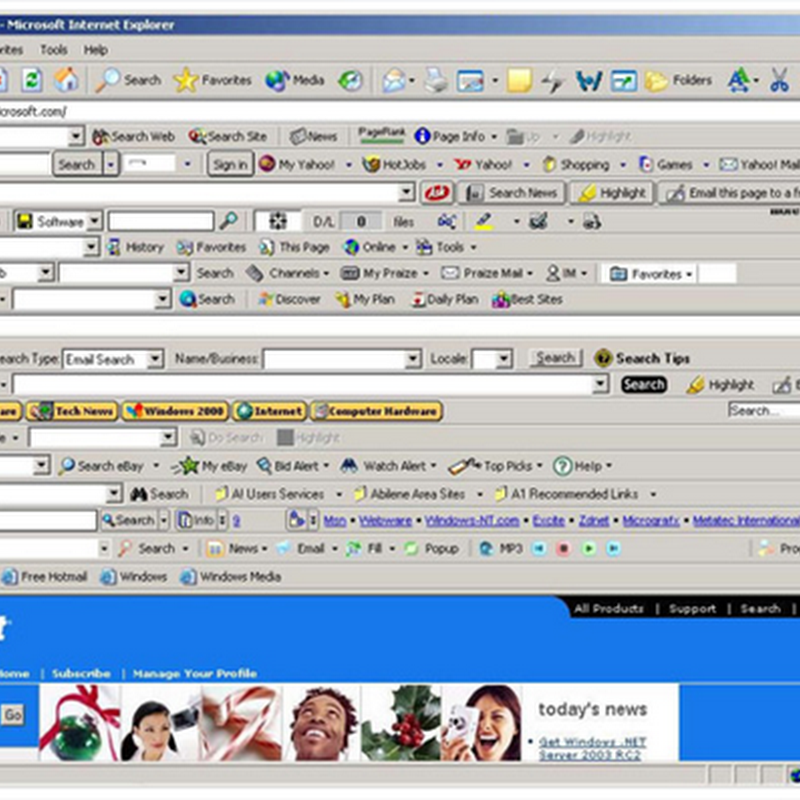Screen dimensions: 800x800
Task: Click the Search News button
Action: pyautogui.click(x=512, y=193)
